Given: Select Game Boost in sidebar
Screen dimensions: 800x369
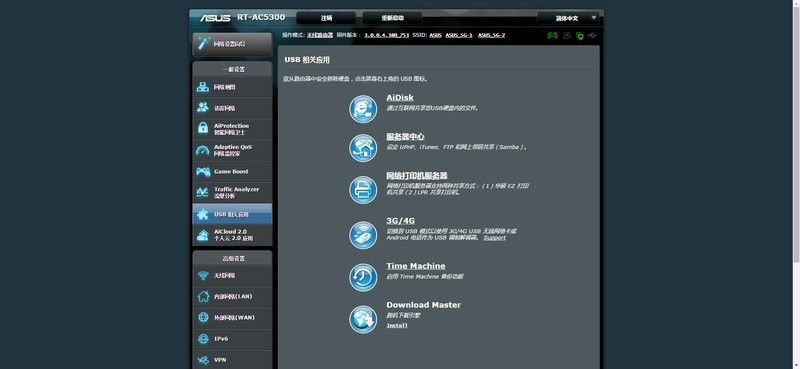Looking at the screenshot, I should coord(232,171).
